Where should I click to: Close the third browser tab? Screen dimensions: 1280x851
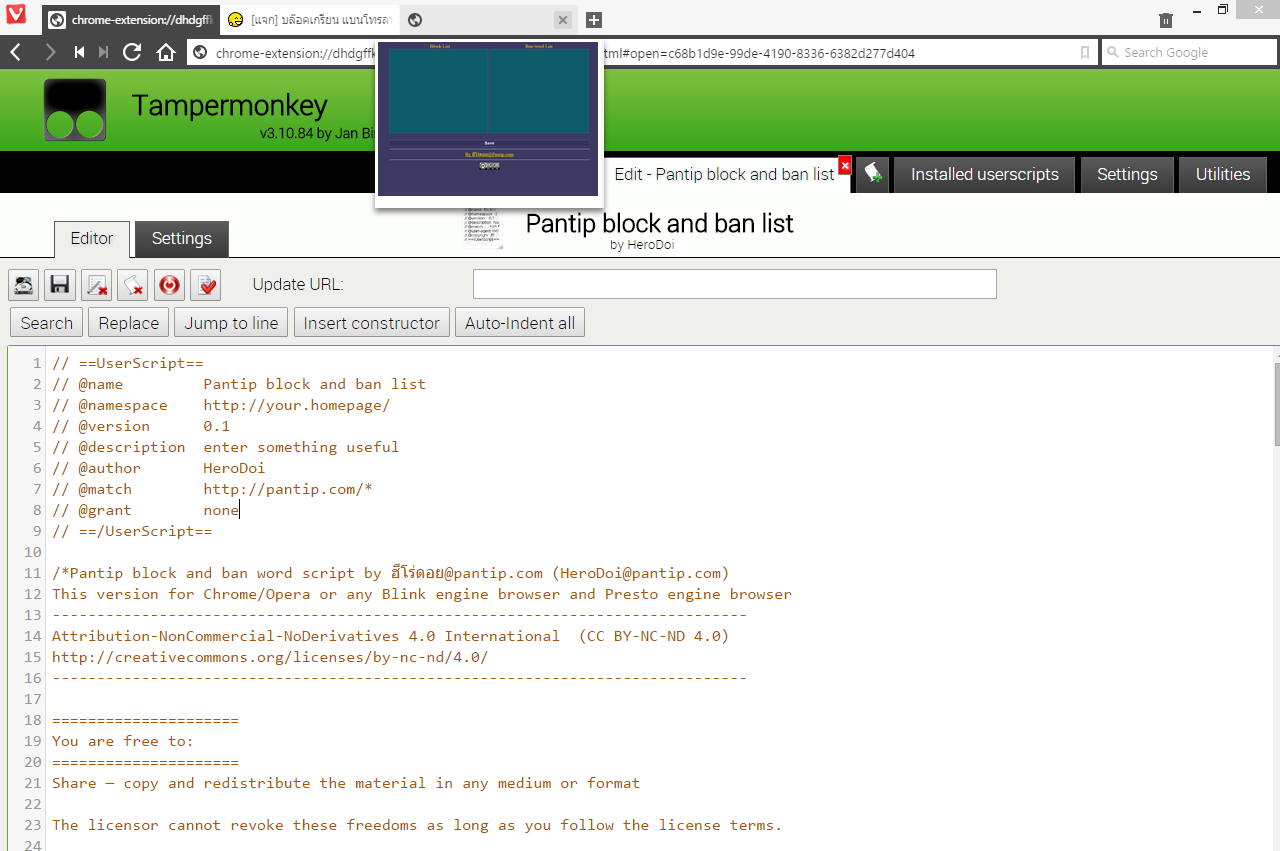(563, 20)
